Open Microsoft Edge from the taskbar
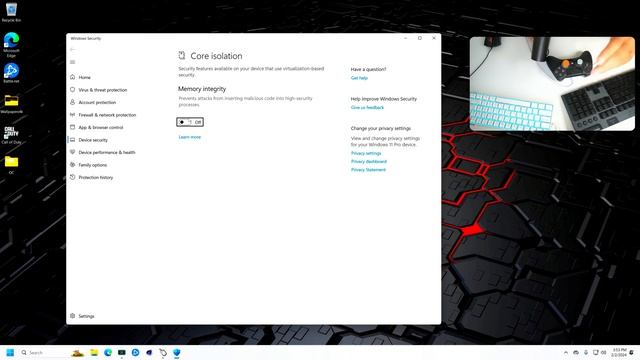 click(108, 352)
